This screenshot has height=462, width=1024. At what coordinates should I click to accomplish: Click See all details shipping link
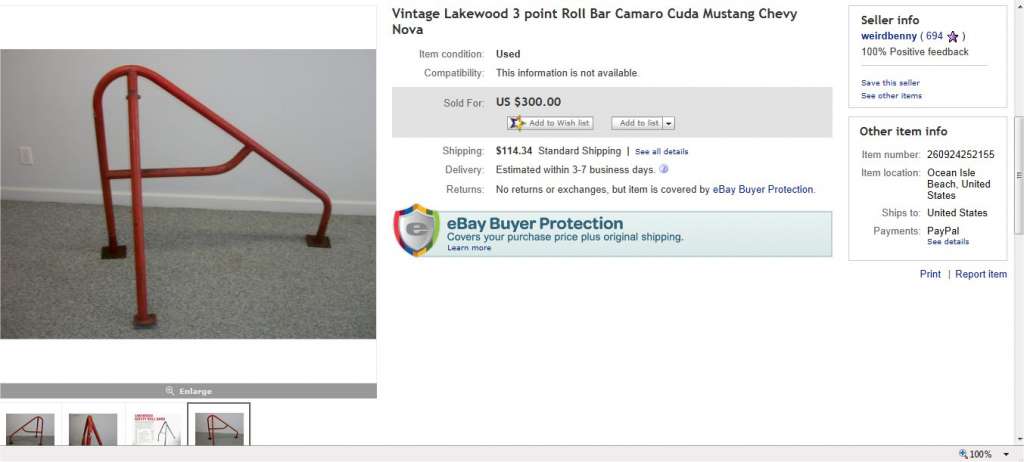pos(662,152)
